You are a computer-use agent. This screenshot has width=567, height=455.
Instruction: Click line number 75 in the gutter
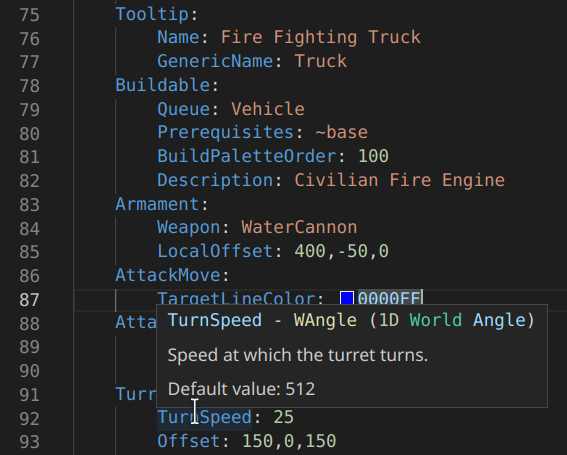point(29,16)
